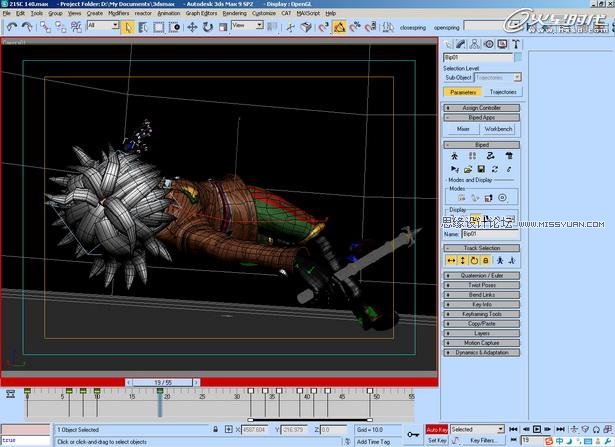The height and width of the screenshot is (447, 615).
Task: Click the Biped Load File icon
Action: coord(468,169)
